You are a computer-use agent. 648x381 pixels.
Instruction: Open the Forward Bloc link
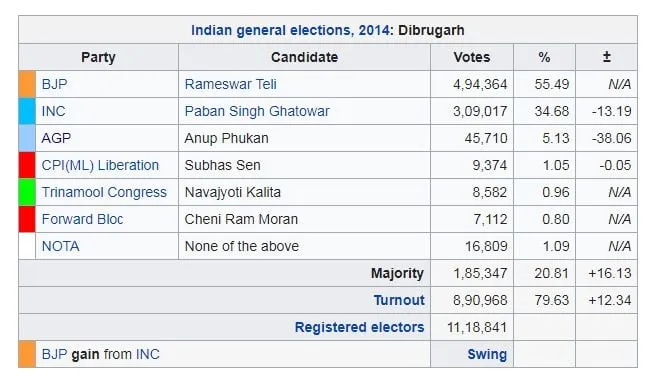(82, 219)
